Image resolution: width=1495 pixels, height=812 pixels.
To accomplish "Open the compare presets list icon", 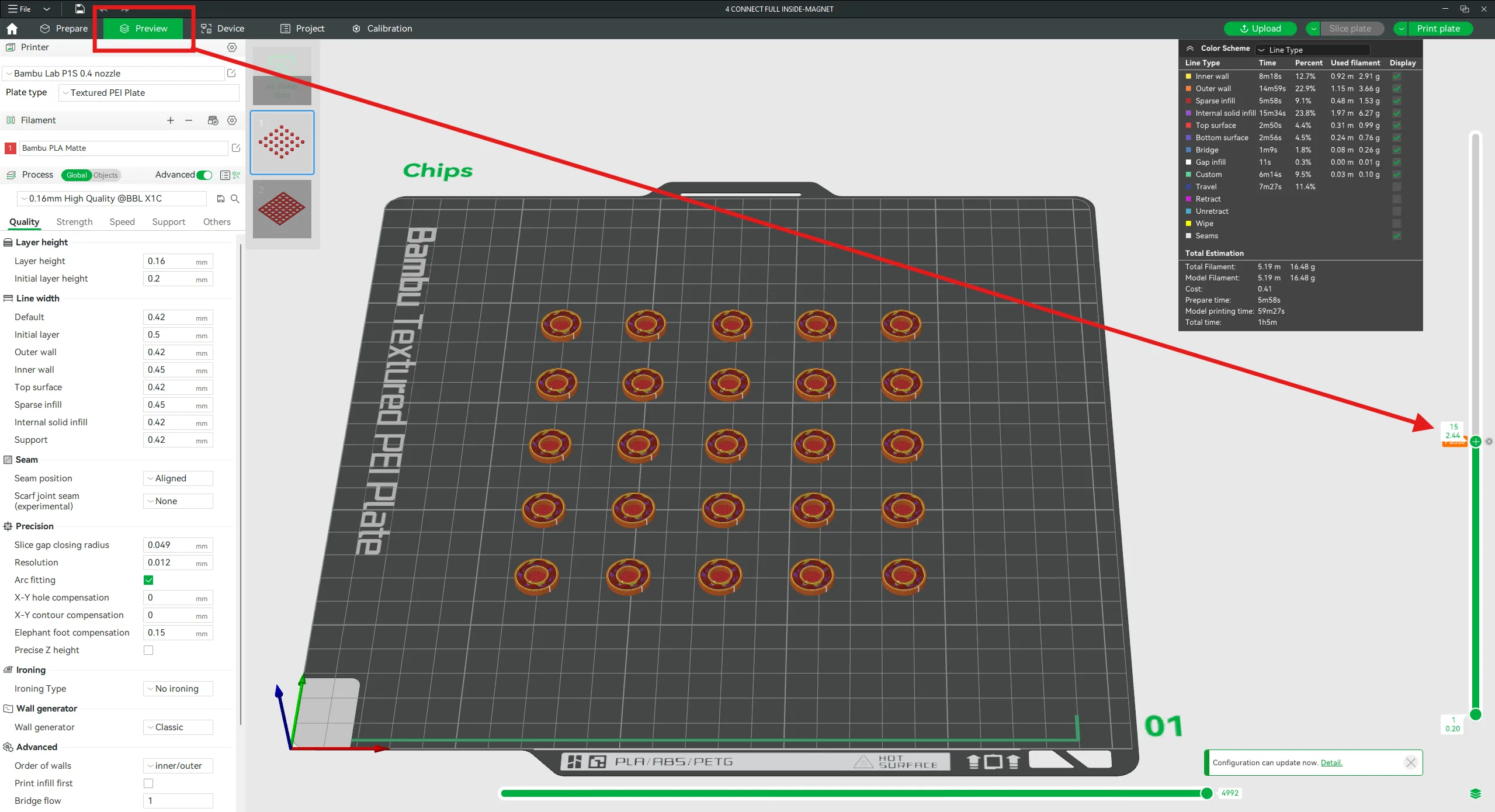I will click(x=225, y=175).
